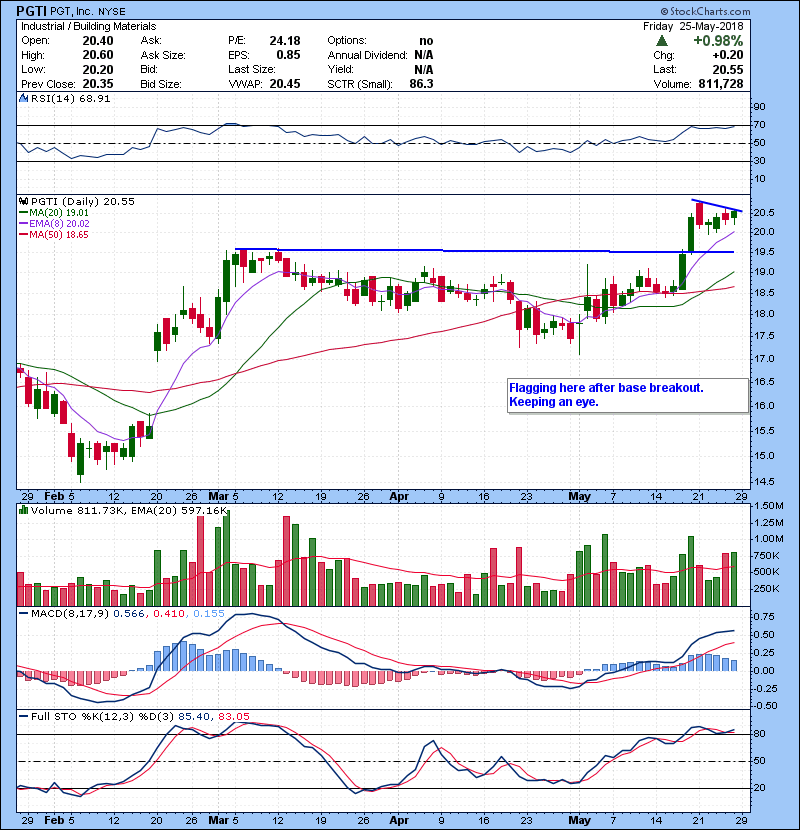Image resolution: width=800 pixels, height=830 pixels.
Task: Click the PGTI ticker symbol title
Action: click(32, 9)
